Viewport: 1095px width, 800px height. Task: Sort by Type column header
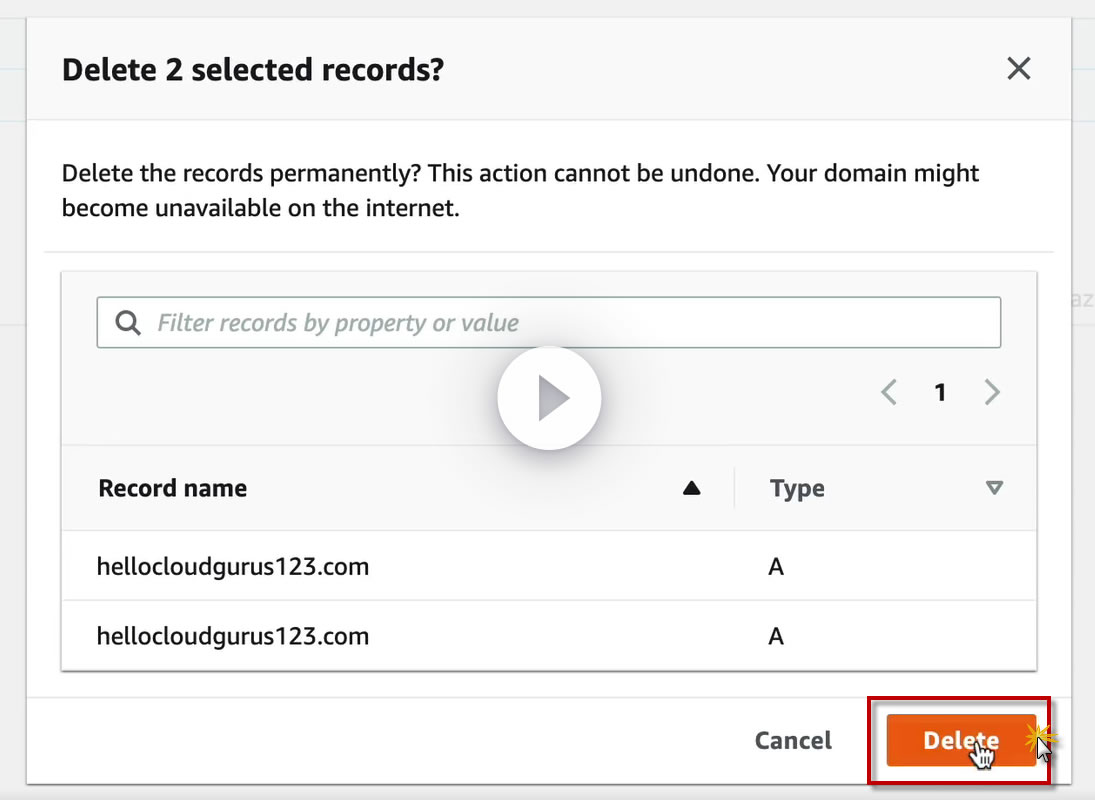tap(797, 489)
